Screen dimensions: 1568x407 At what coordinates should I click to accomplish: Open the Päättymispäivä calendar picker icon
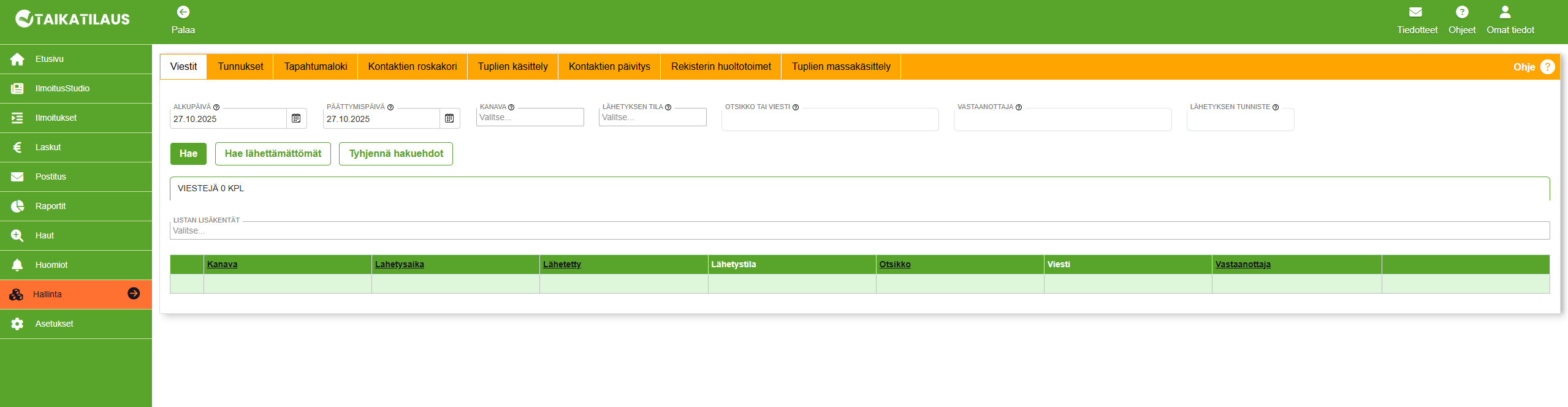pyautogui.click(x=449, y=118)
